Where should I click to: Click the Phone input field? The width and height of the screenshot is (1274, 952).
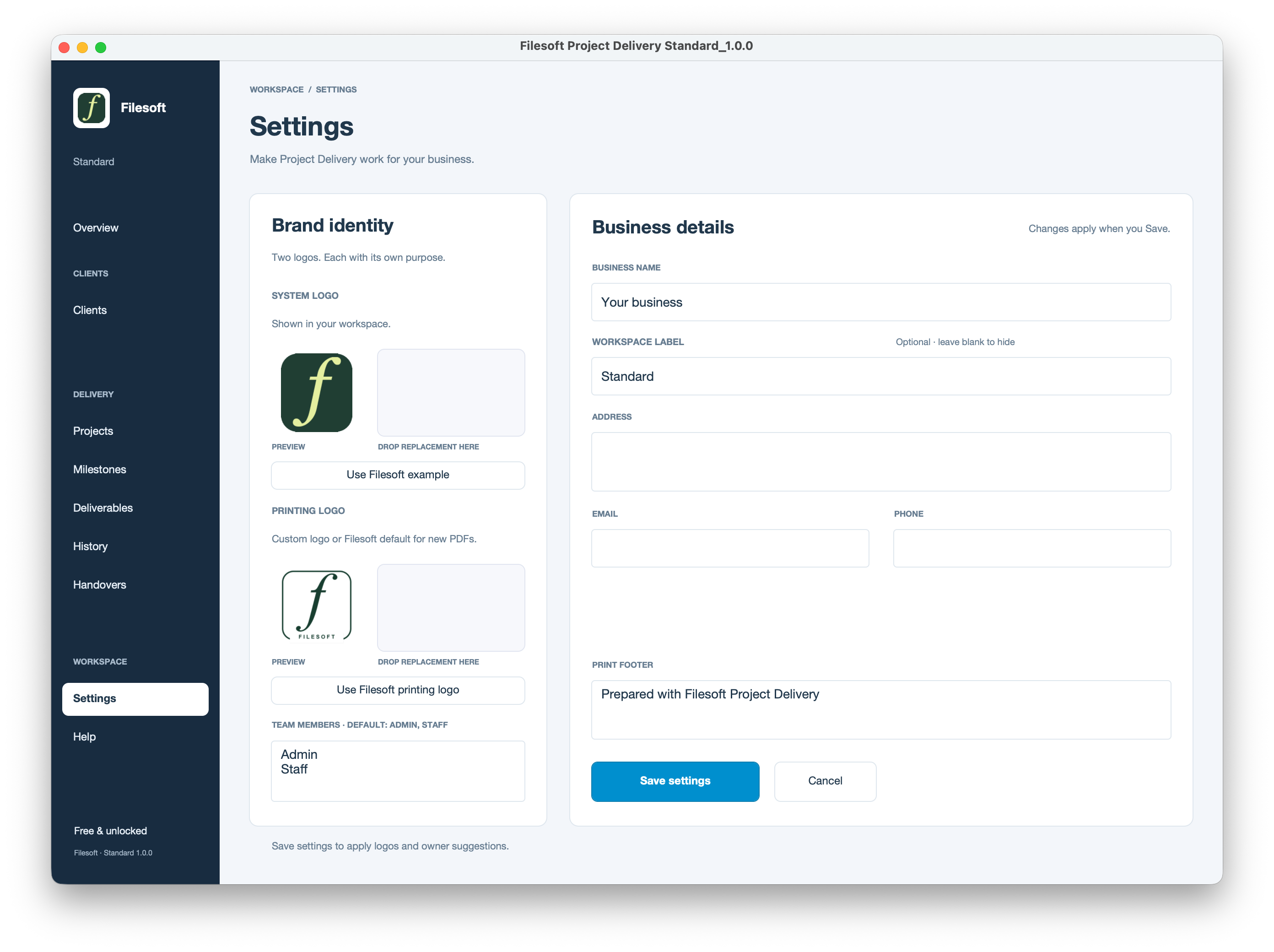click(1032, 549)
